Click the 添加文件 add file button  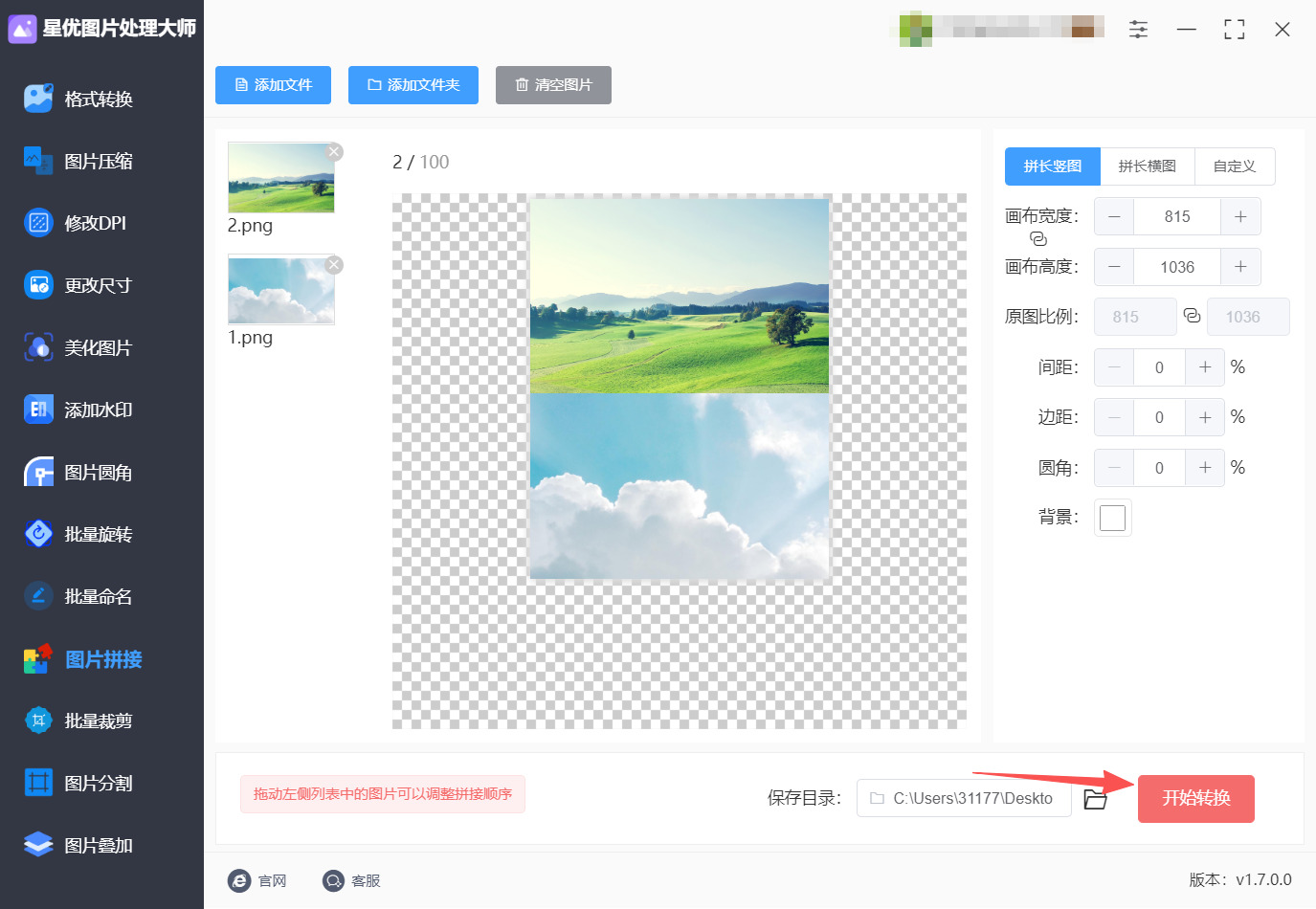[273, 85]
